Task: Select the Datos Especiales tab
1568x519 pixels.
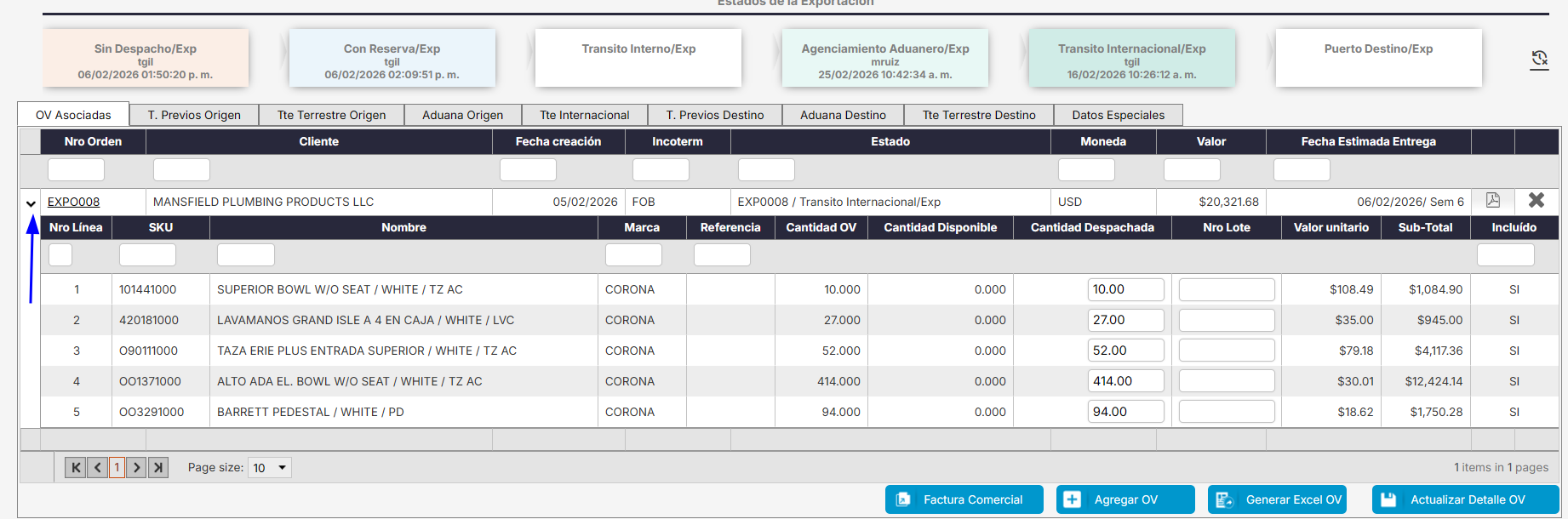Action: point(1118,115)
